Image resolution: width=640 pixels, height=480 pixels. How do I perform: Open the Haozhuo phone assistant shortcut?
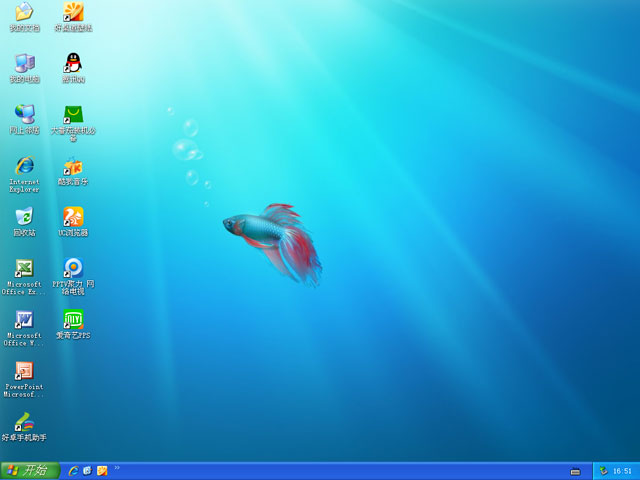[24, 422]
